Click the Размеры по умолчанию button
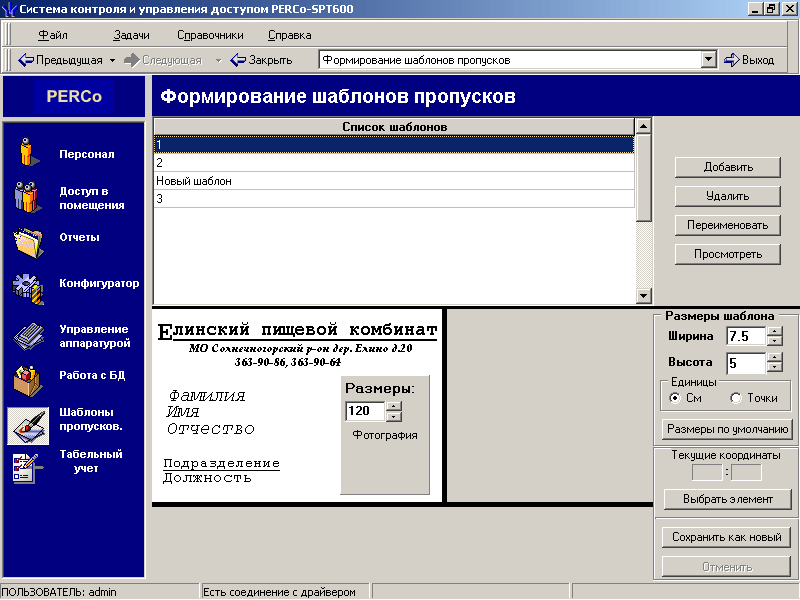The width and height of the screenshot is (800, 600). [728, 429]
